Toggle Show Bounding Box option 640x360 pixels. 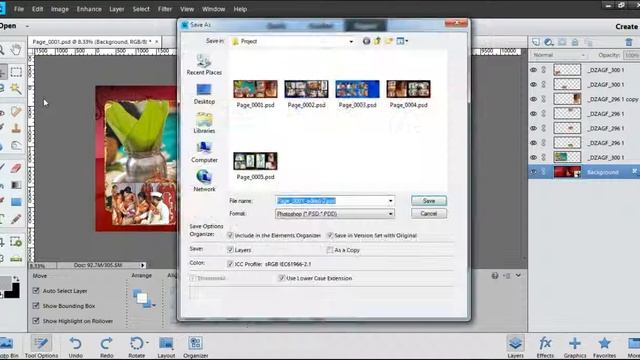36,306
